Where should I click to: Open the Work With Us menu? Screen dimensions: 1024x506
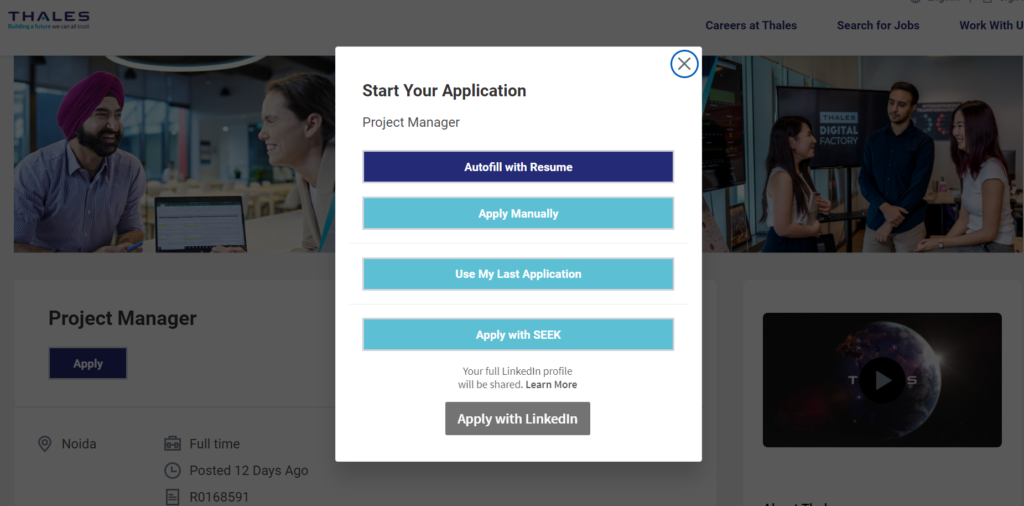988,25
